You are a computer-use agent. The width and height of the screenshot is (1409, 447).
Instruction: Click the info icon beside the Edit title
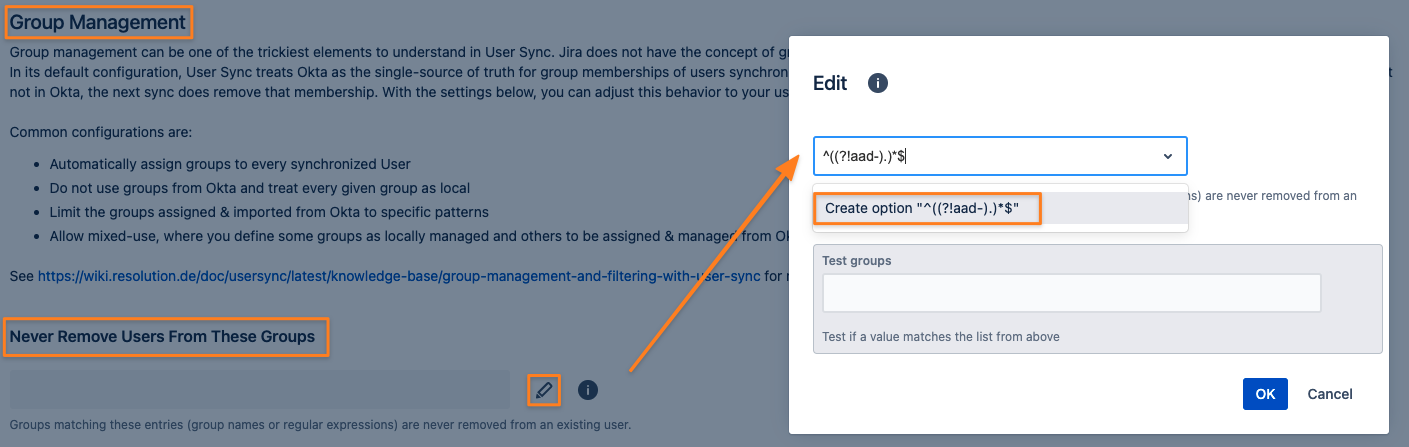click(878, 83)
